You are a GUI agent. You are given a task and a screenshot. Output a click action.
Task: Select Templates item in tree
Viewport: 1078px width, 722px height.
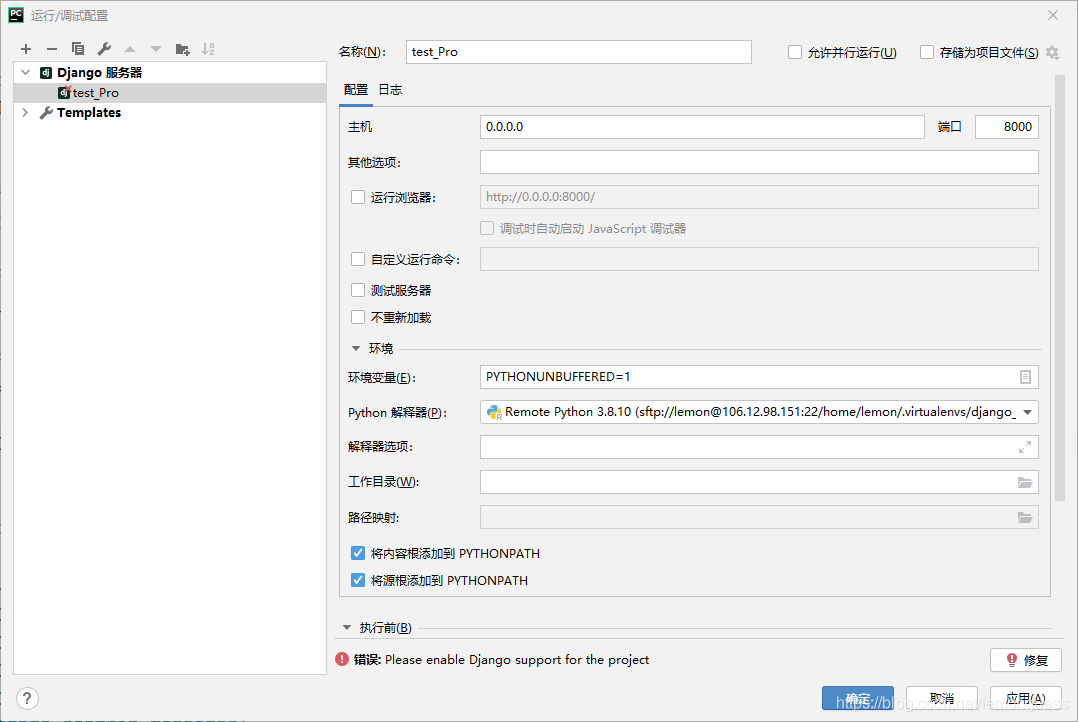[x=89, y=112]
